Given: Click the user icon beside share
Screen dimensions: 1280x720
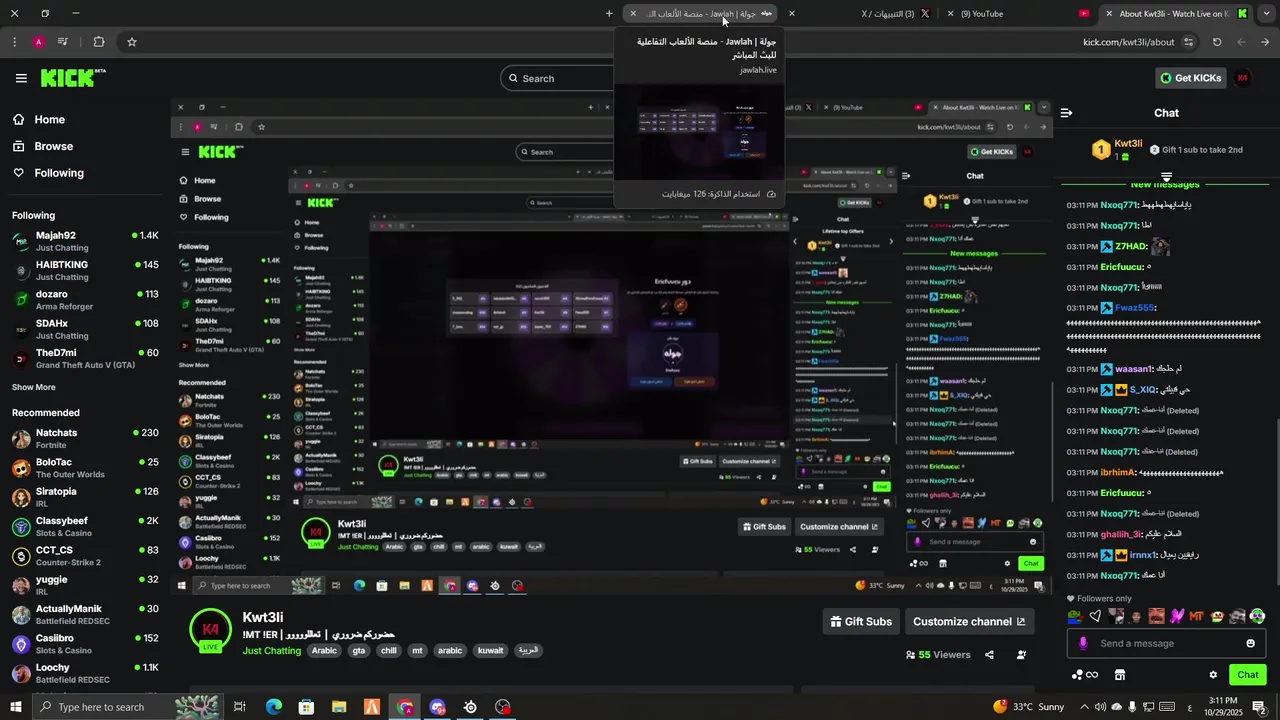Looking at the screenshot, I should click(1021, 655).
